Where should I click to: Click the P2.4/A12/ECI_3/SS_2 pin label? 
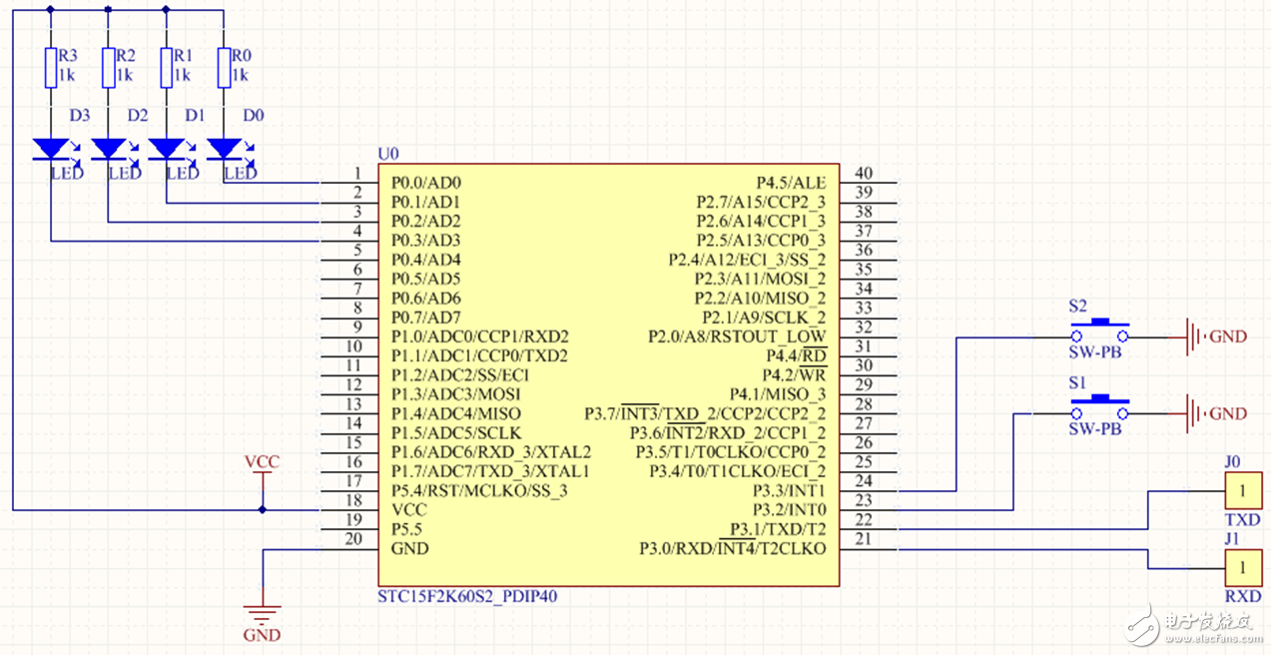(x=748, y=260)
